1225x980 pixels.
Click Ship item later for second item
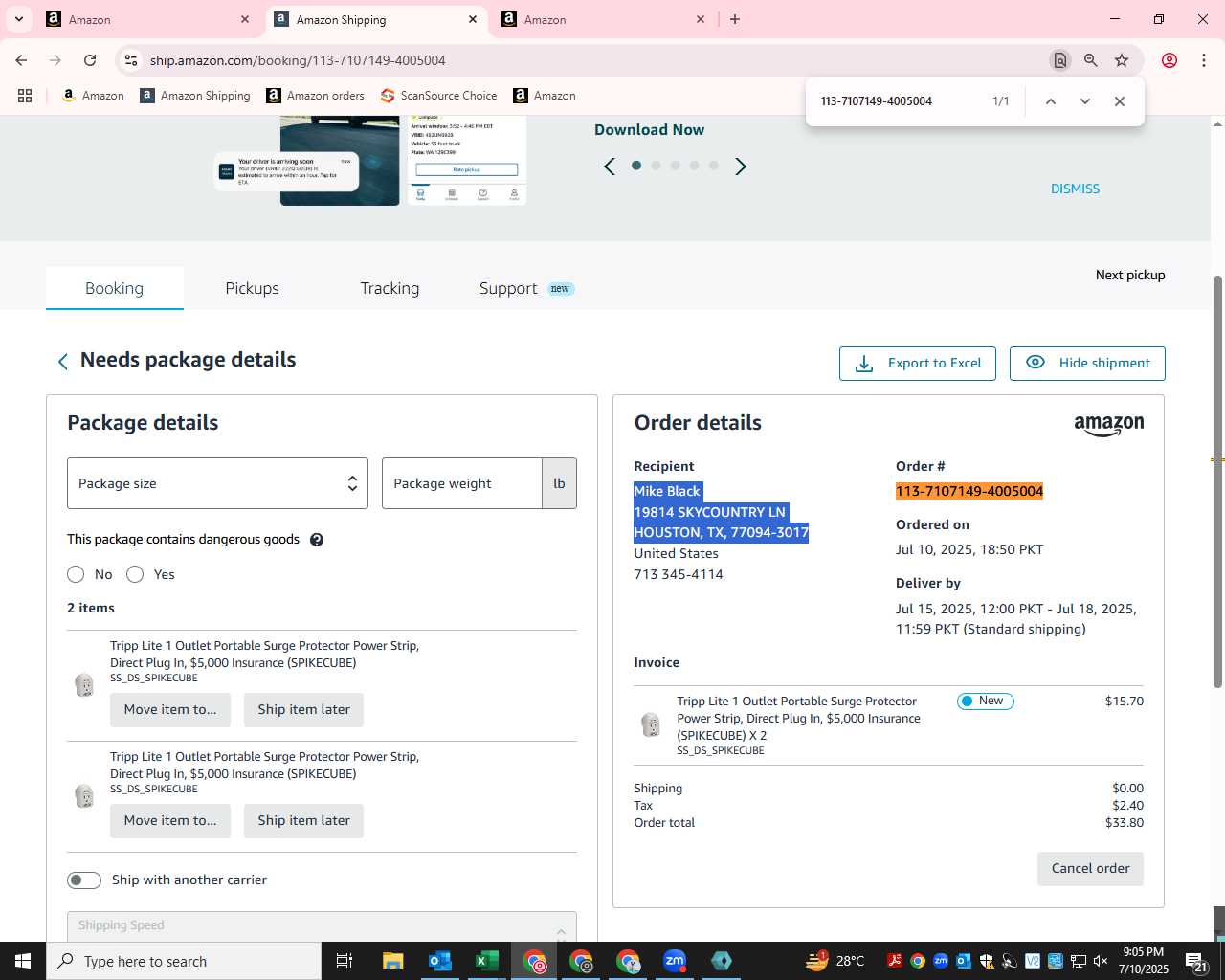(x=303, y=821)
